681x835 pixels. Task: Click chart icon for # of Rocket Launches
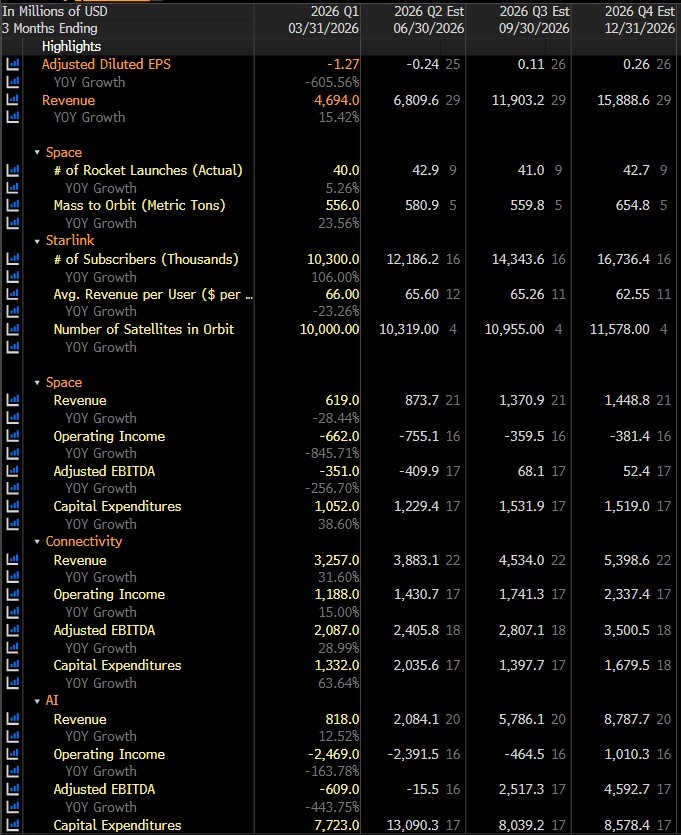coord(12,170)
